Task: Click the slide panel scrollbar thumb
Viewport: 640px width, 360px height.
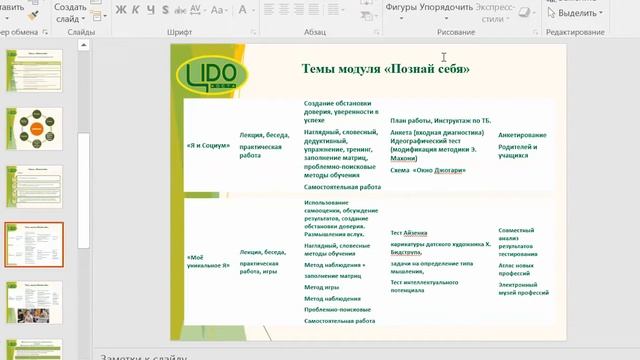Action: (x=84, y=190)
